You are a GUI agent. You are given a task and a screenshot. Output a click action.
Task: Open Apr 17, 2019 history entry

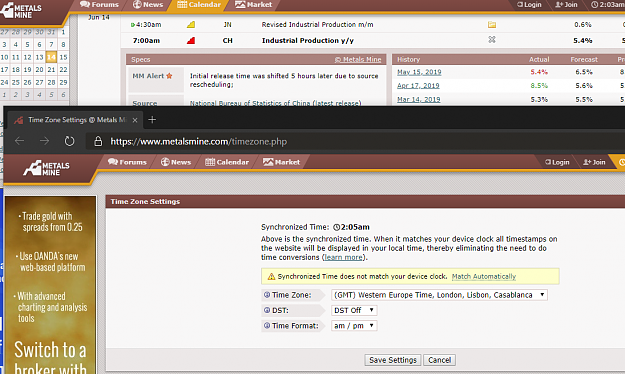[418, 86]
